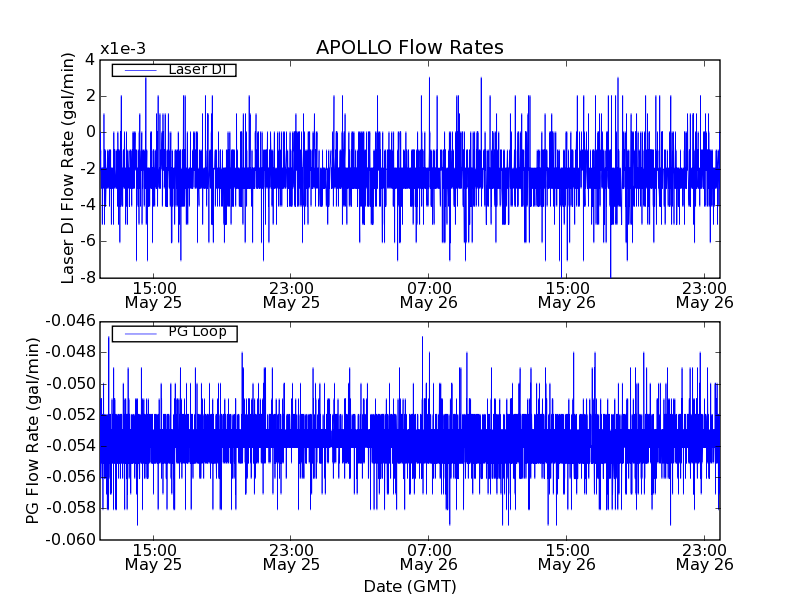Click the 4 tick on the upper y-axis
This screenshot has width=800, height=600.
(89, 60)
